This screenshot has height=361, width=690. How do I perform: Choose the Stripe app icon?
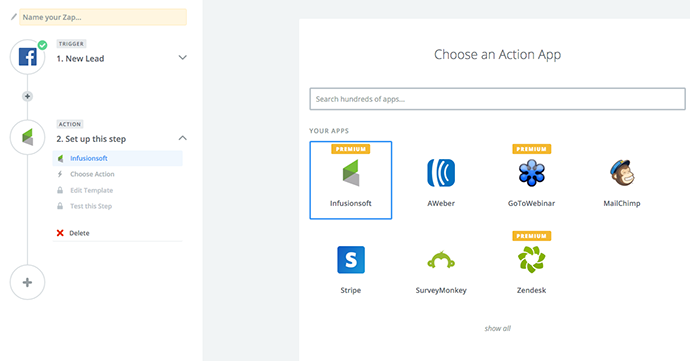351,260
